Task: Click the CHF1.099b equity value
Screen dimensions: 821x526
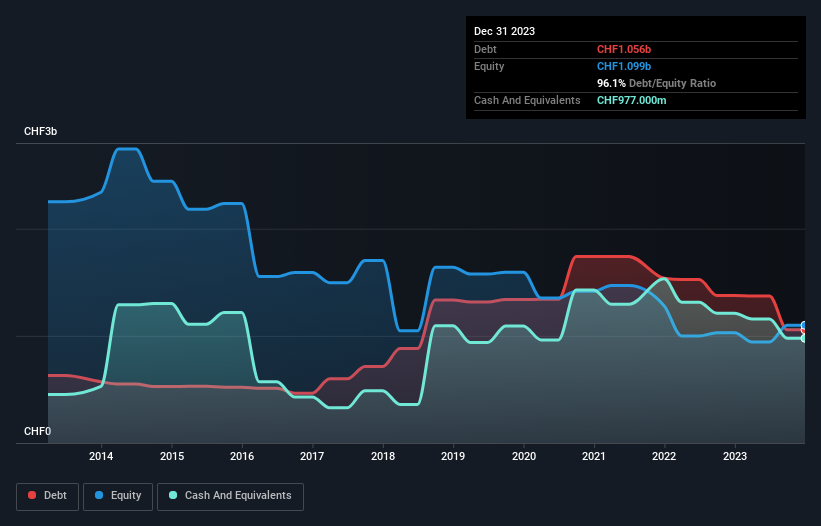Action: pos(624,66)
